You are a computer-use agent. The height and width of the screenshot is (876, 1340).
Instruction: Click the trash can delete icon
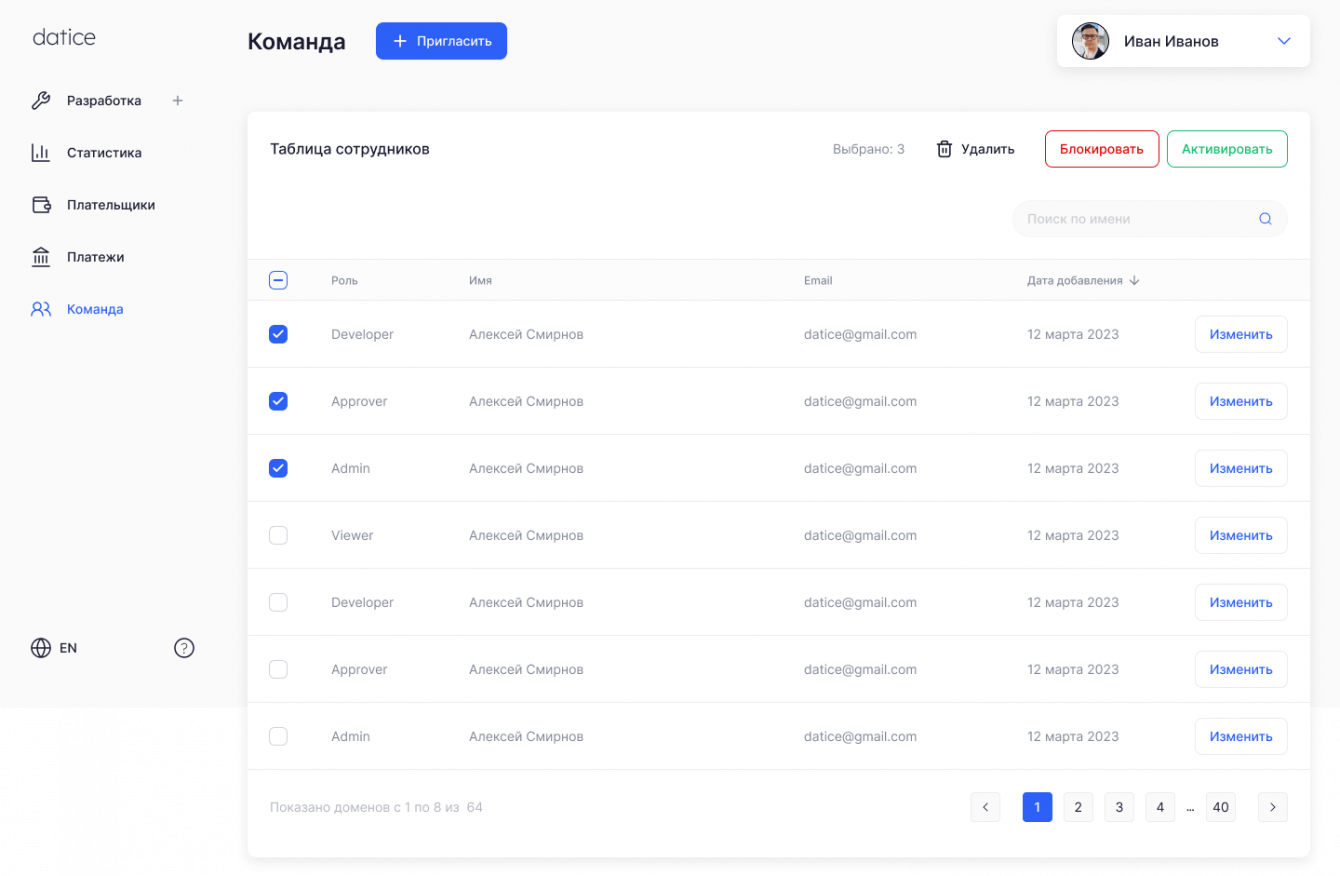click(x=944, y=149)
